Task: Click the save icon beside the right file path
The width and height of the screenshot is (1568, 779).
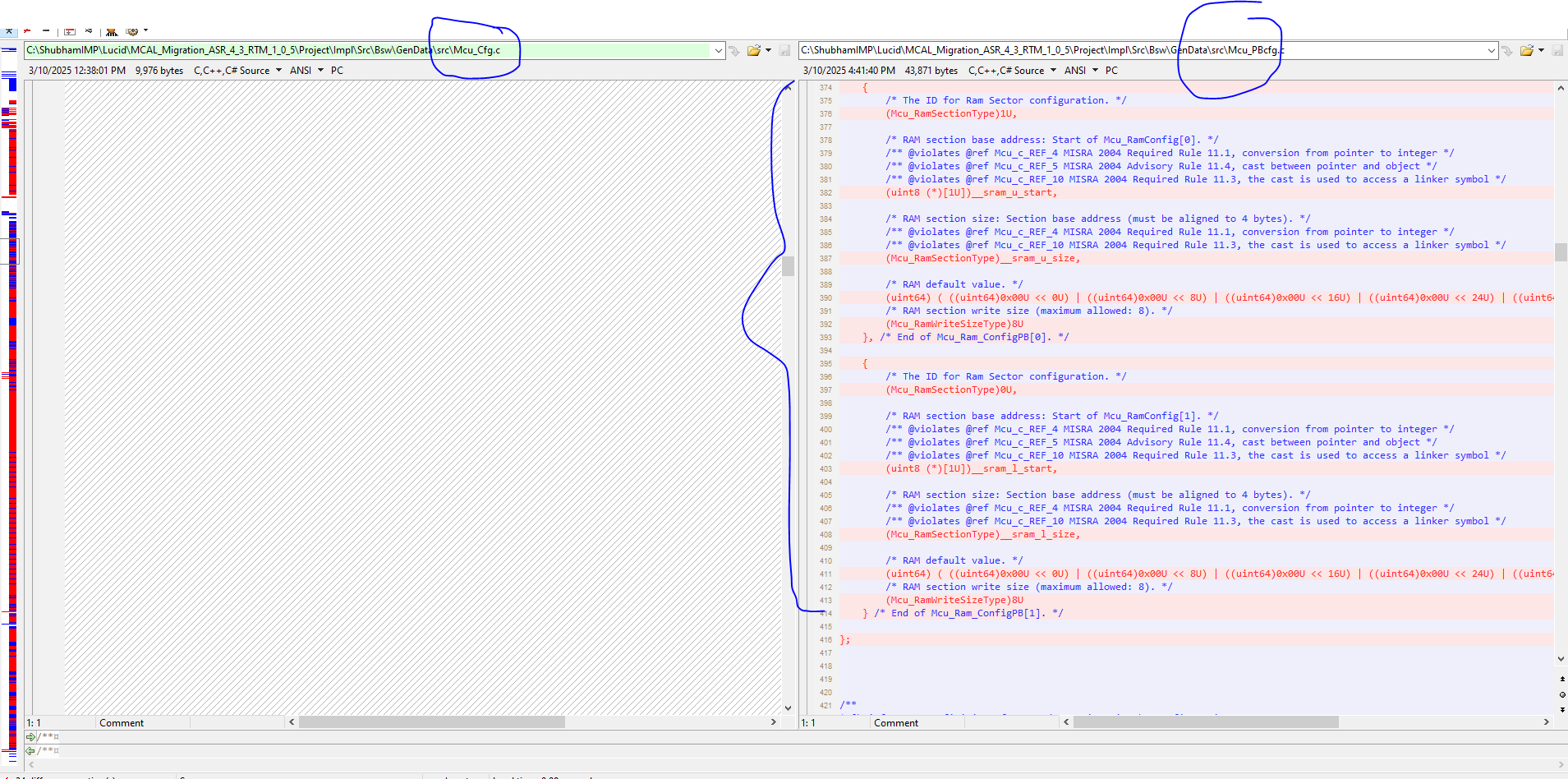Action: (1559, 50)
